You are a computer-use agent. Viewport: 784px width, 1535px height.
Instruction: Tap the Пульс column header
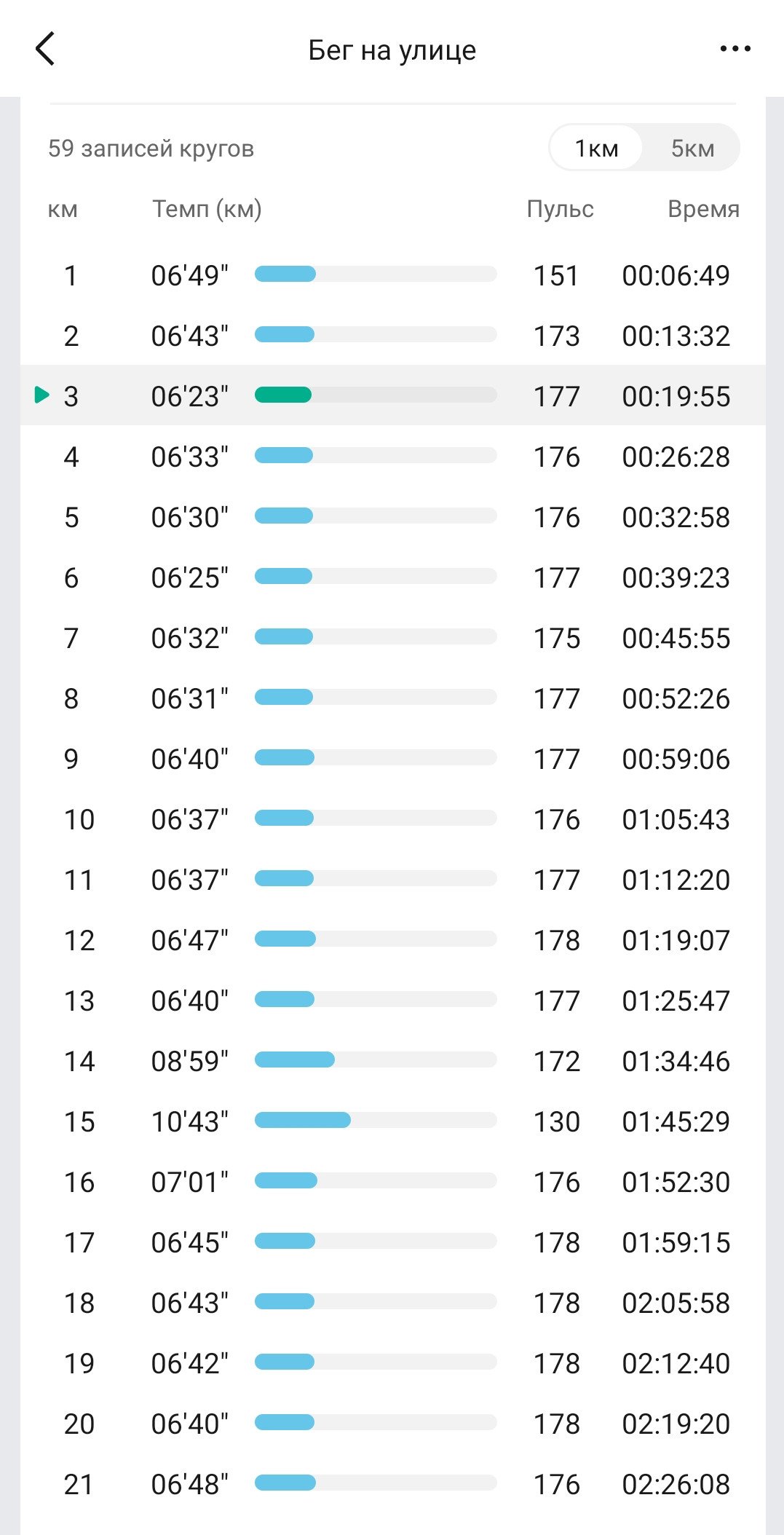560,209
